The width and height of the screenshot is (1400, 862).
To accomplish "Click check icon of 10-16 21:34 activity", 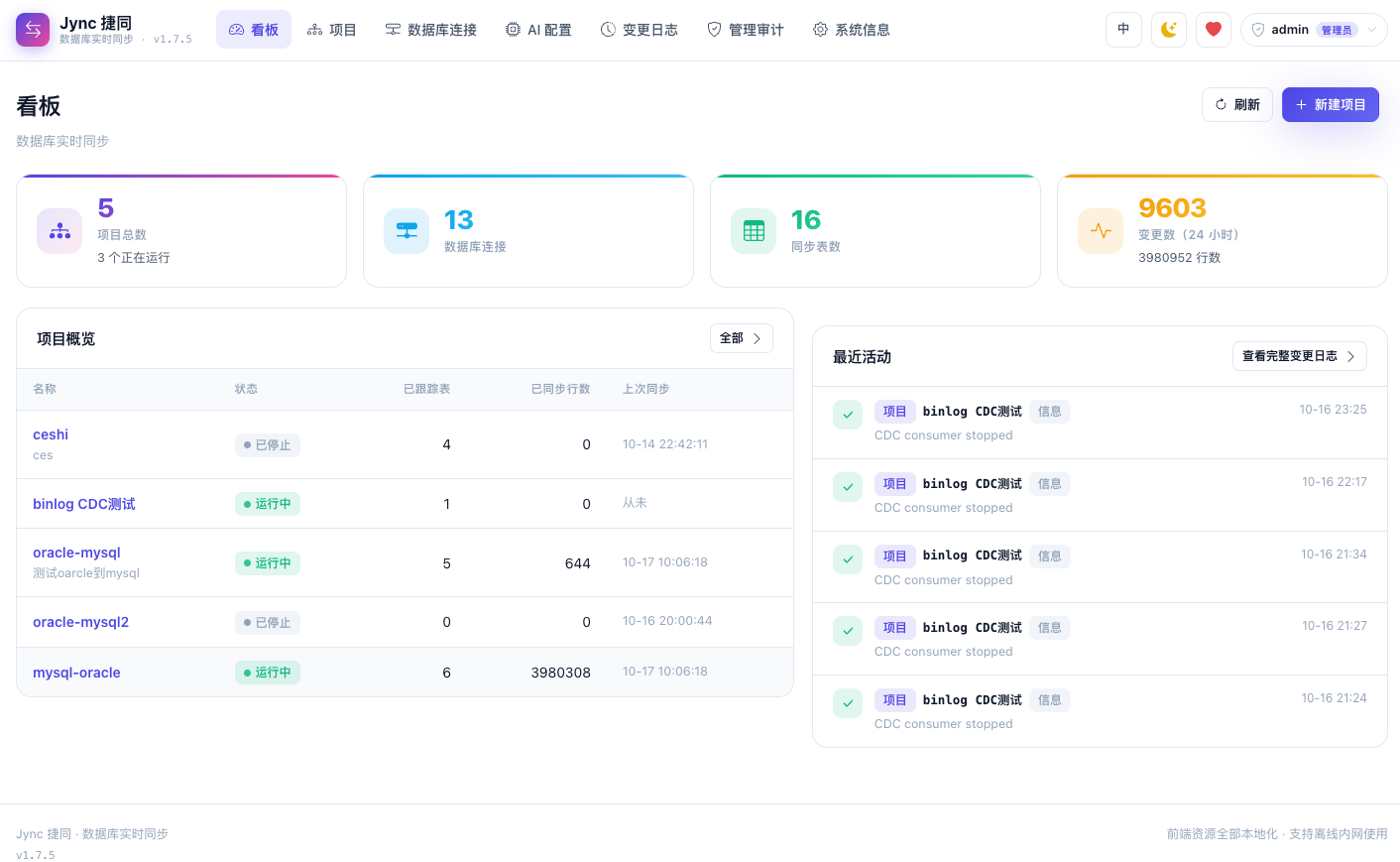I will 848,559.
